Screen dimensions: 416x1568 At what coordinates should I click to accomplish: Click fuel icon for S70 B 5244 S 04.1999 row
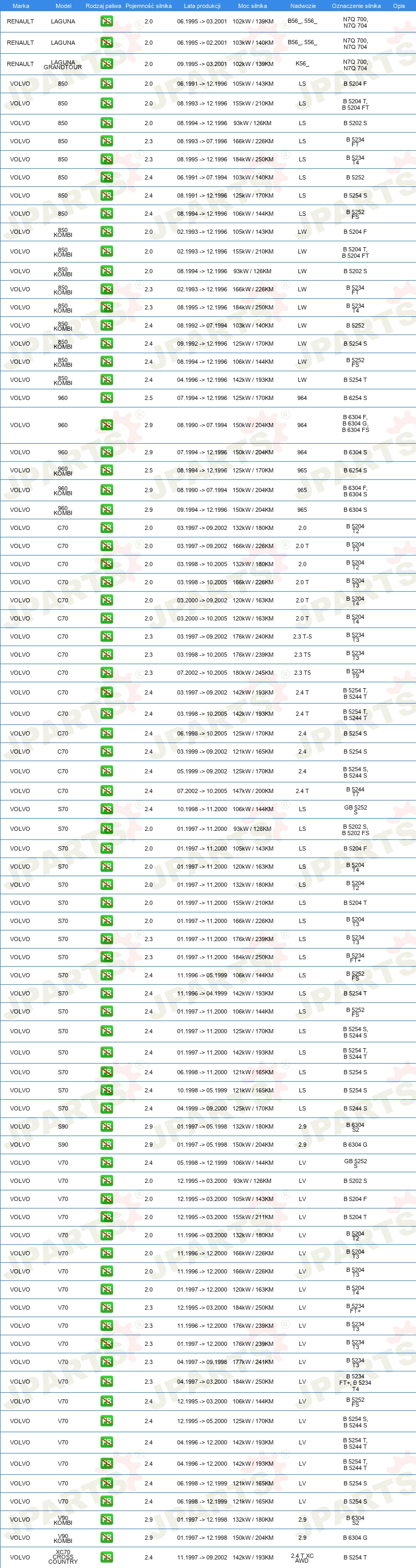click(x=106, y=1108)
